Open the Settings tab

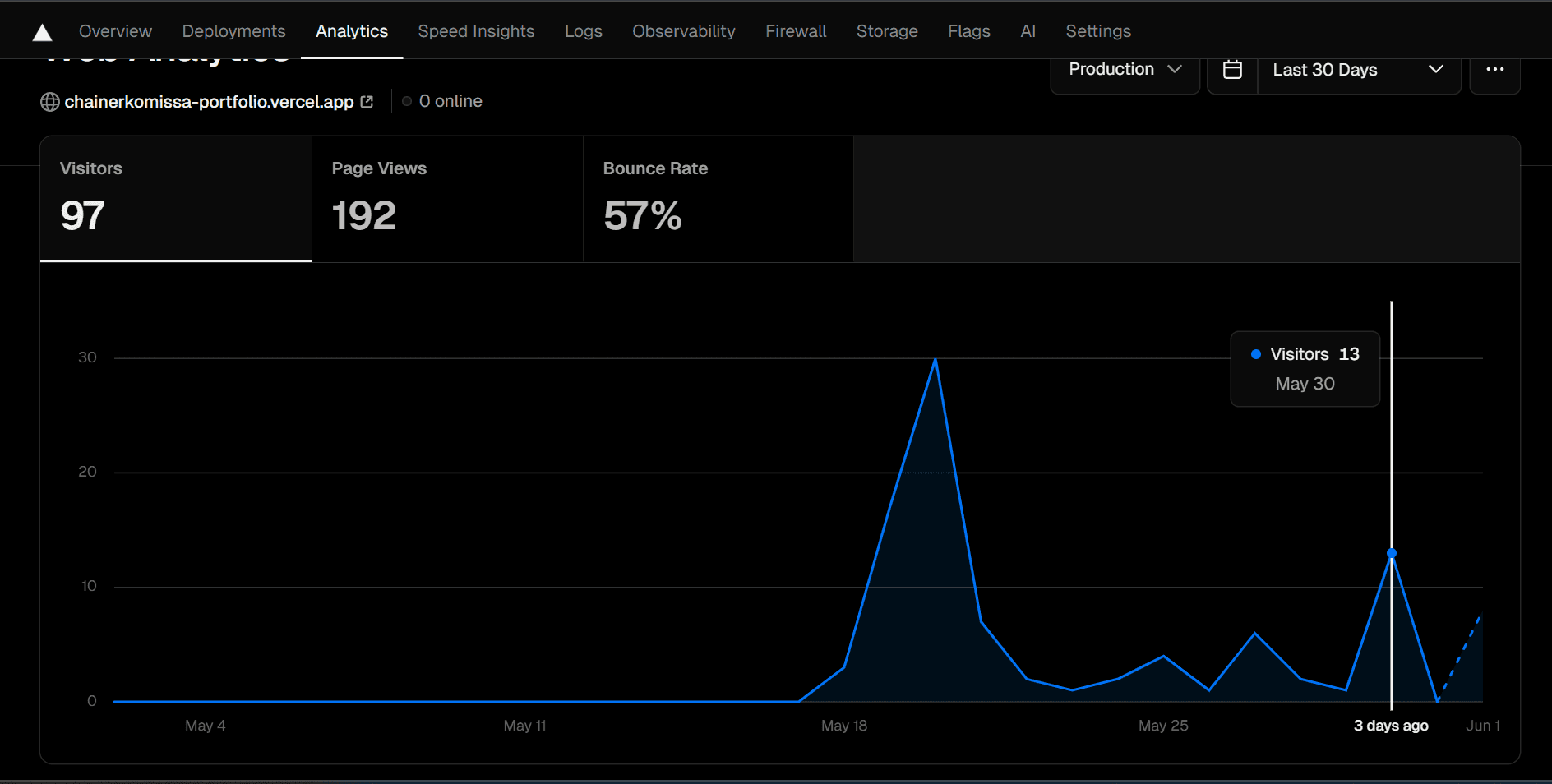pos(1098,30)
